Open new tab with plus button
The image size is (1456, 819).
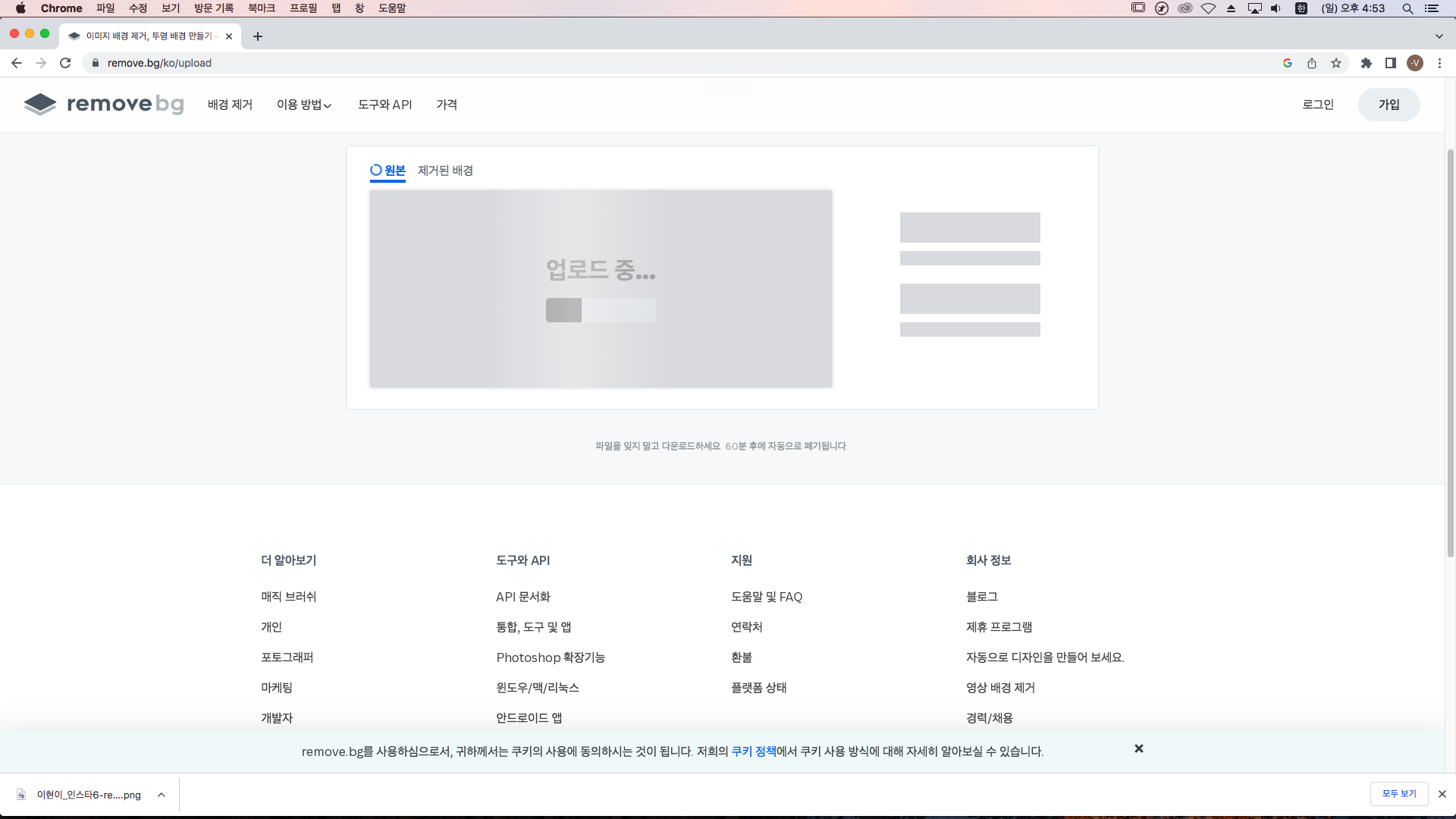click(258, 36)
